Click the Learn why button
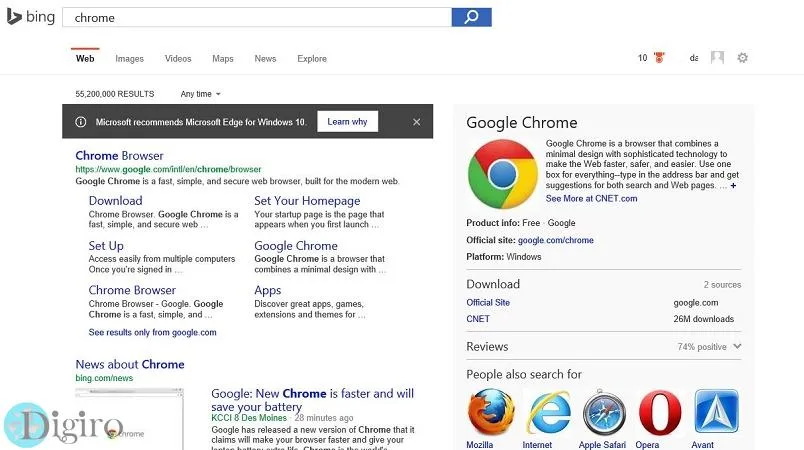This screenshot has width=804, height=450. click(x=348, y=121)
